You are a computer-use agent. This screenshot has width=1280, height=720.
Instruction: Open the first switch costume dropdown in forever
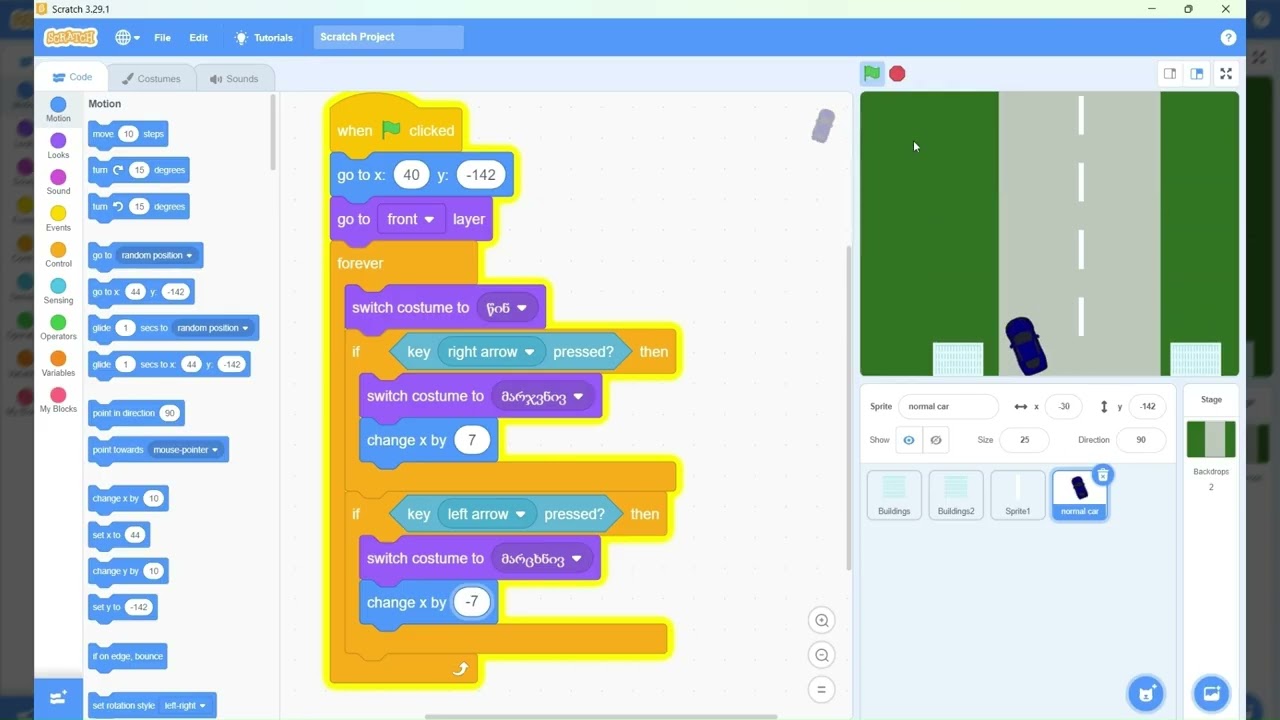coord(506,308)
